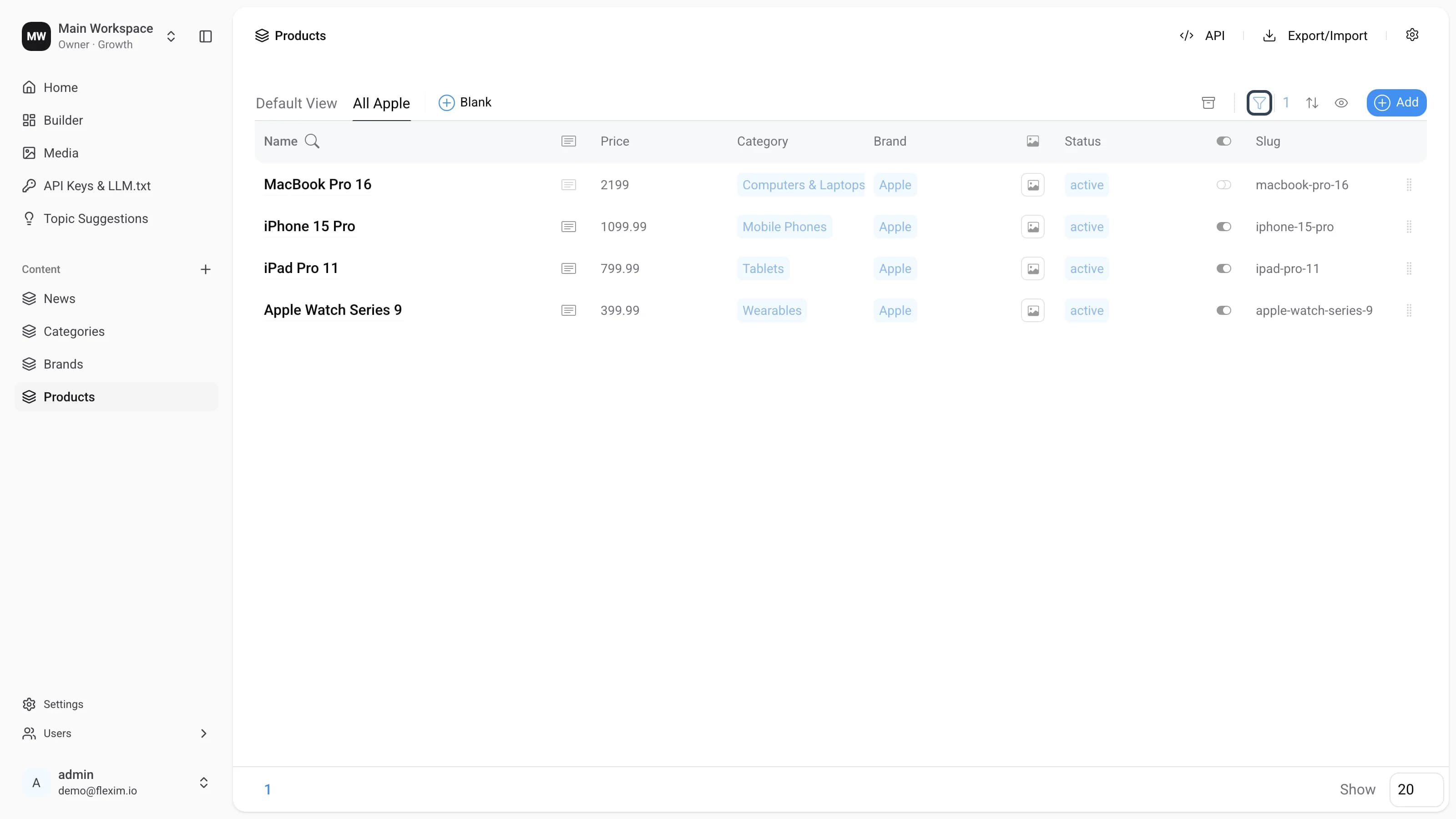Go to Home in sidebar
This screenshot has width=1456, height=819.
click(x=61, y=88)
